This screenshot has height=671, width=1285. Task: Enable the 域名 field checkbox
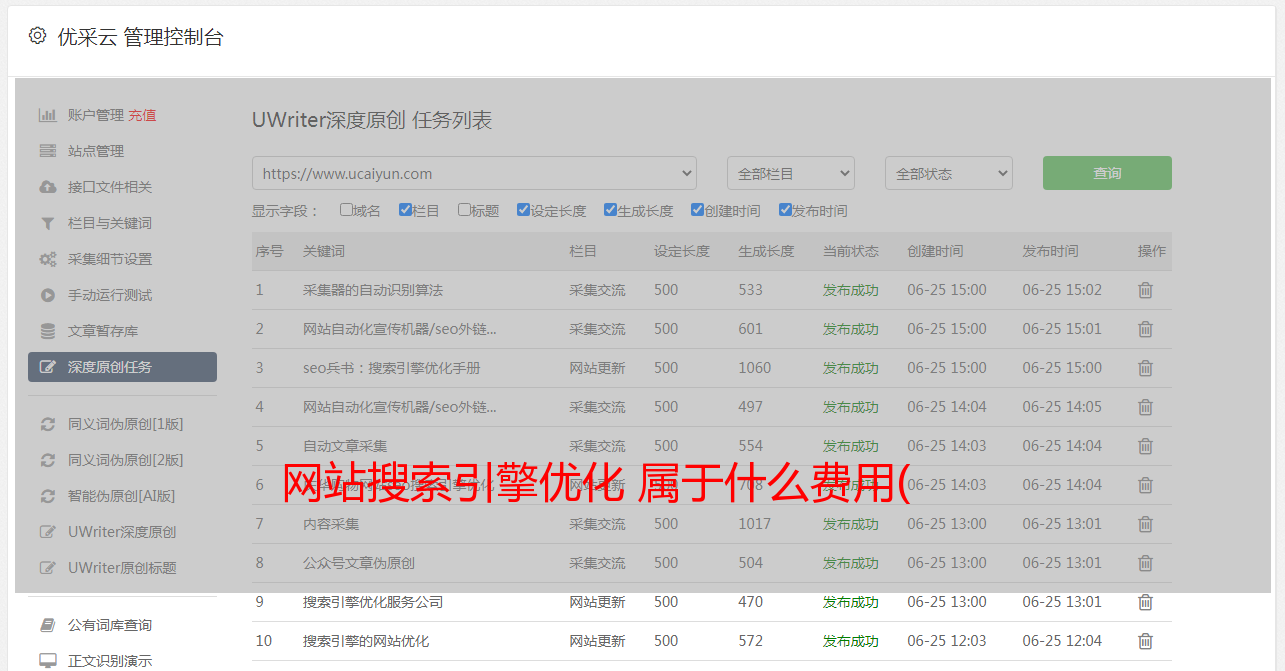(346, 210)
